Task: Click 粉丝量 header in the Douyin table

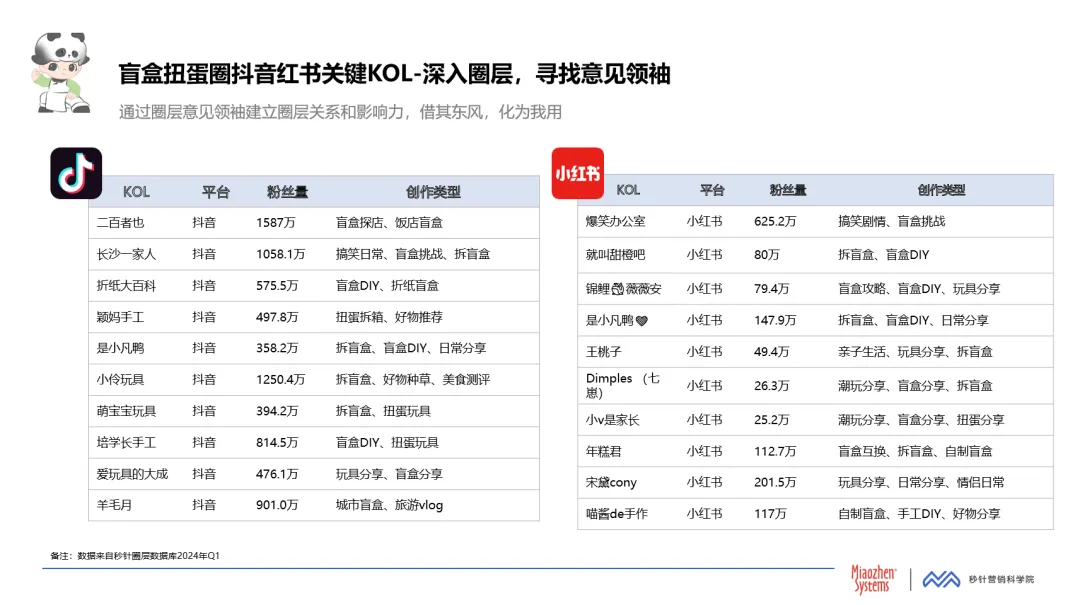Action: 287,192
